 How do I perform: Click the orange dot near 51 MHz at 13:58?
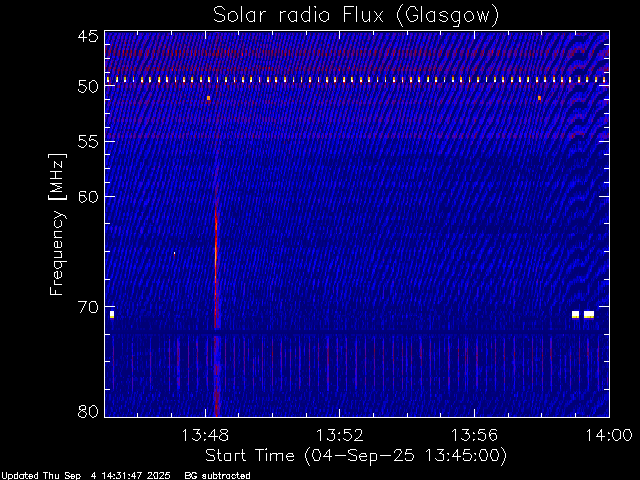539,98
